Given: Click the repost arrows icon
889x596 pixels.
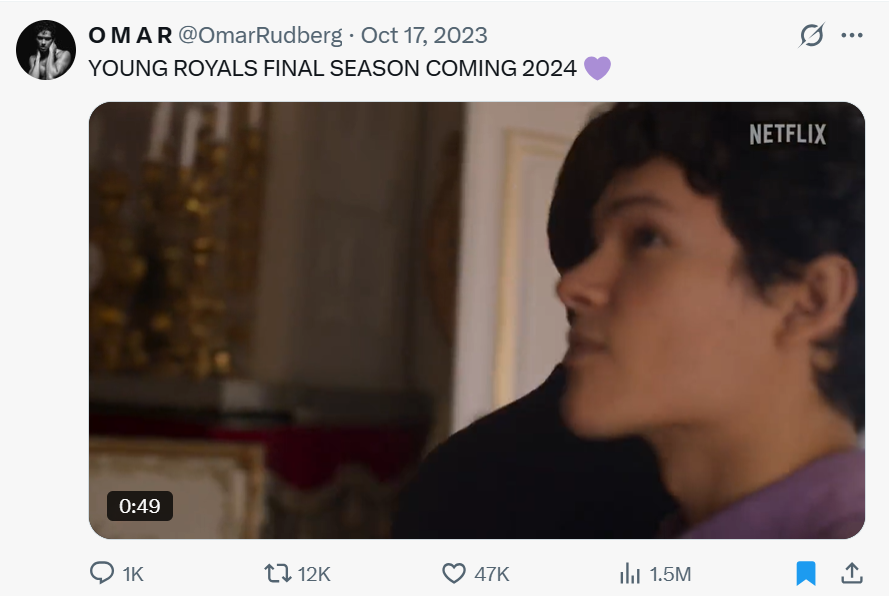Looking at the screenshot, I should click(x=276, y=573).
